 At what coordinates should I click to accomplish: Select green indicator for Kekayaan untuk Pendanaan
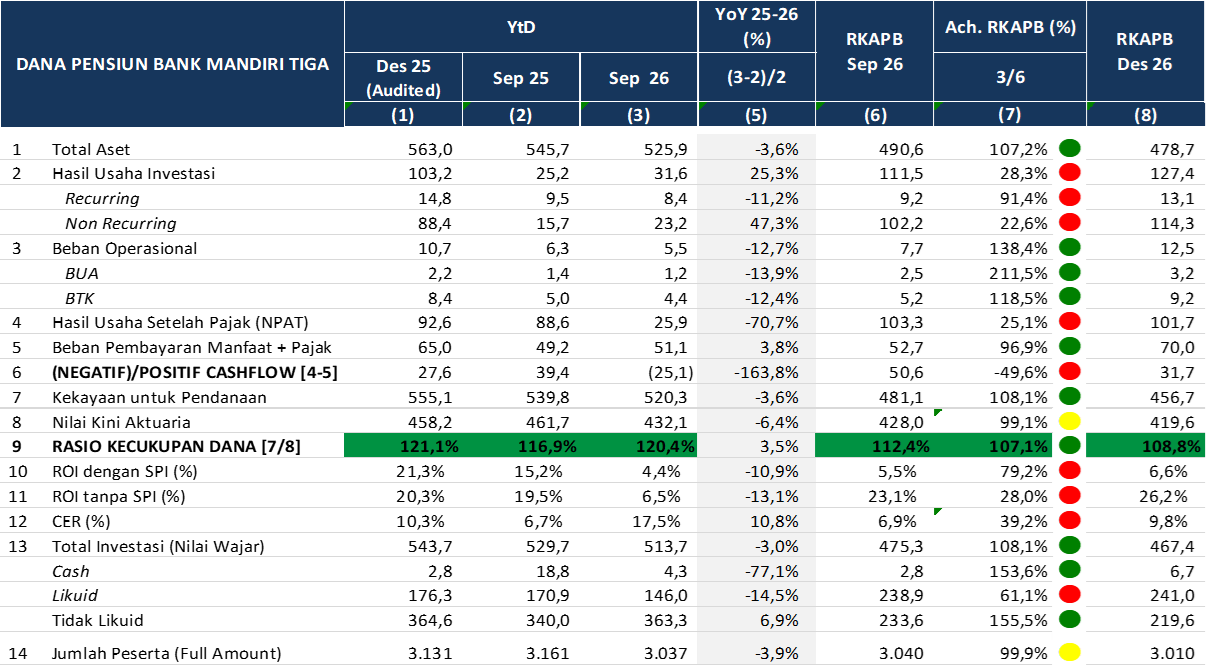click(1069, 397)
